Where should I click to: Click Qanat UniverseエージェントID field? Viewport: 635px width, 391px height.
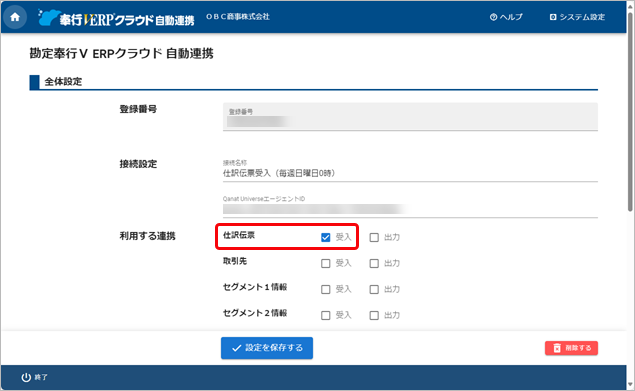tap(410, 208)
